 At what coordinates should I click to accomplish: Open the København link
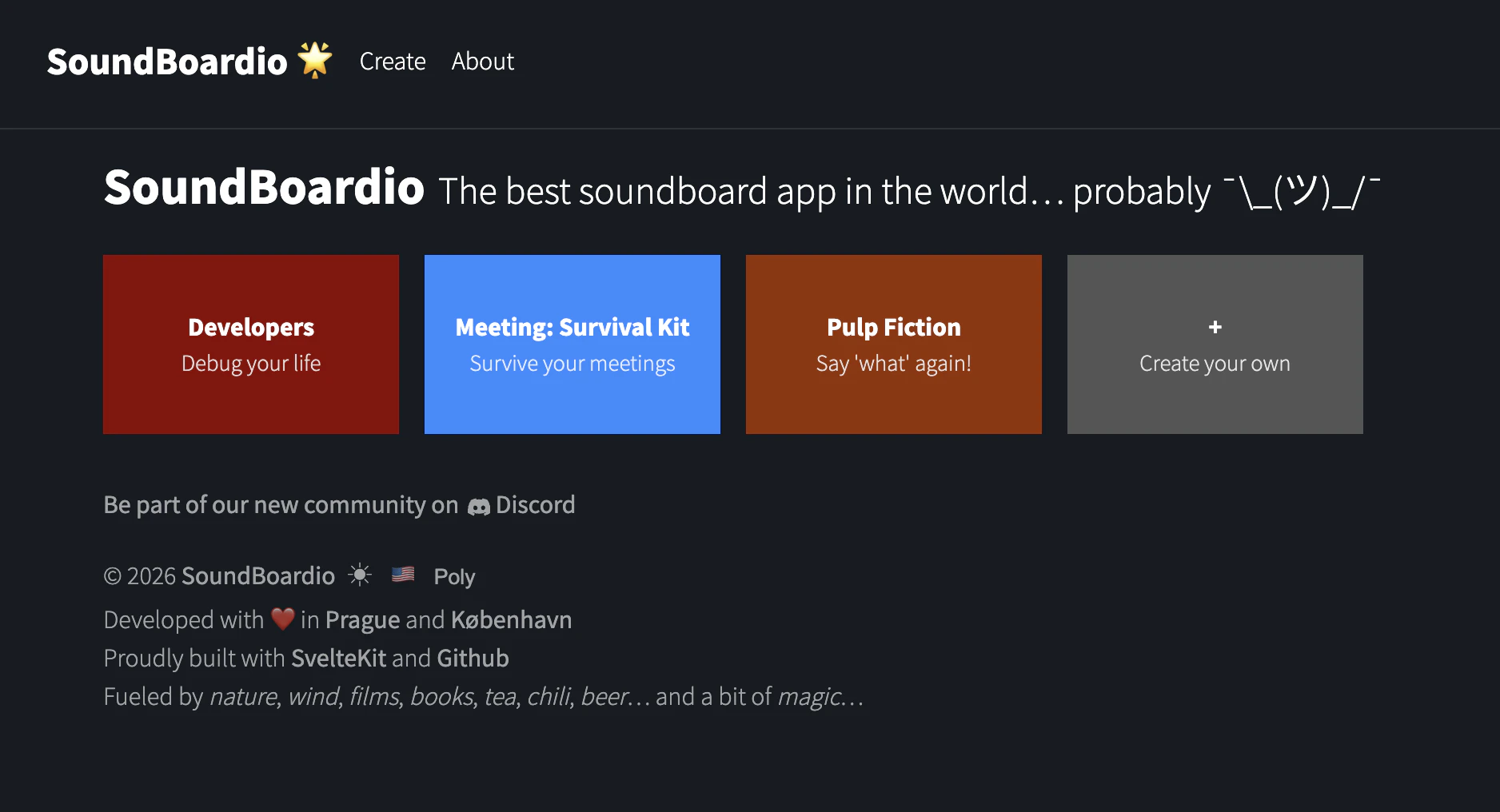[x=512, y=620]
